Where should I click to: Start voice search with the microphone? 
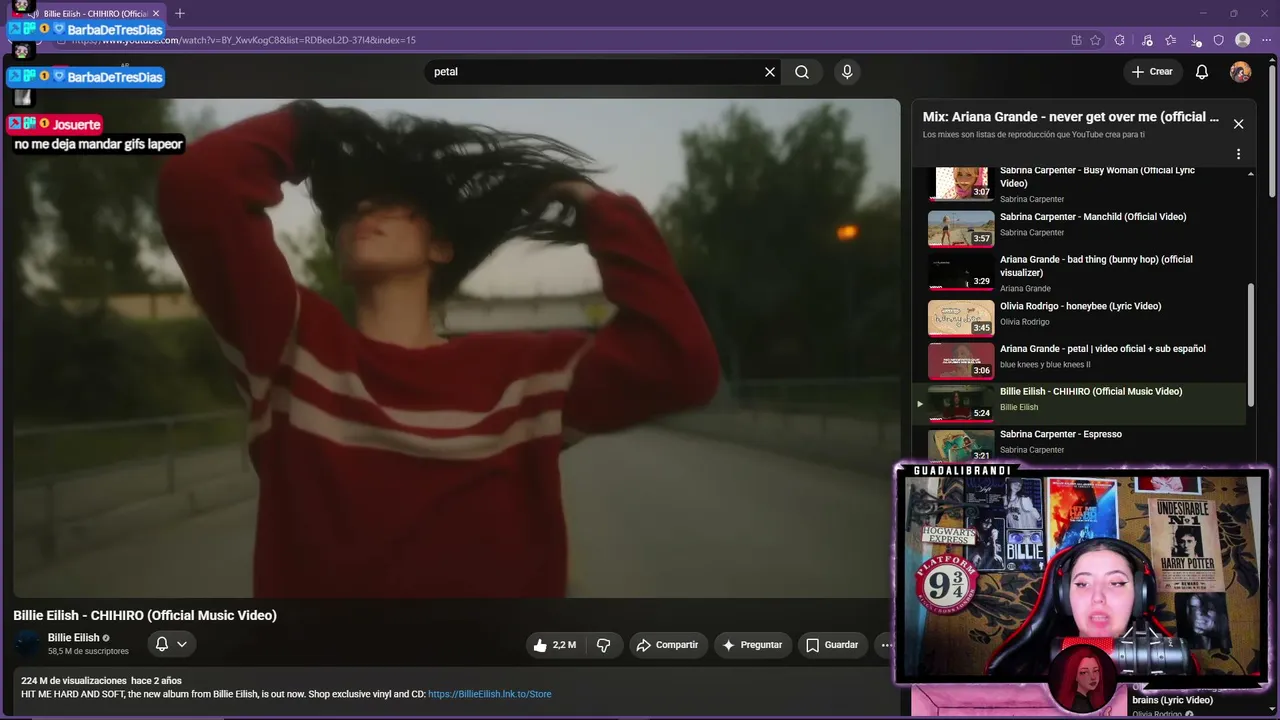(847, 72)
